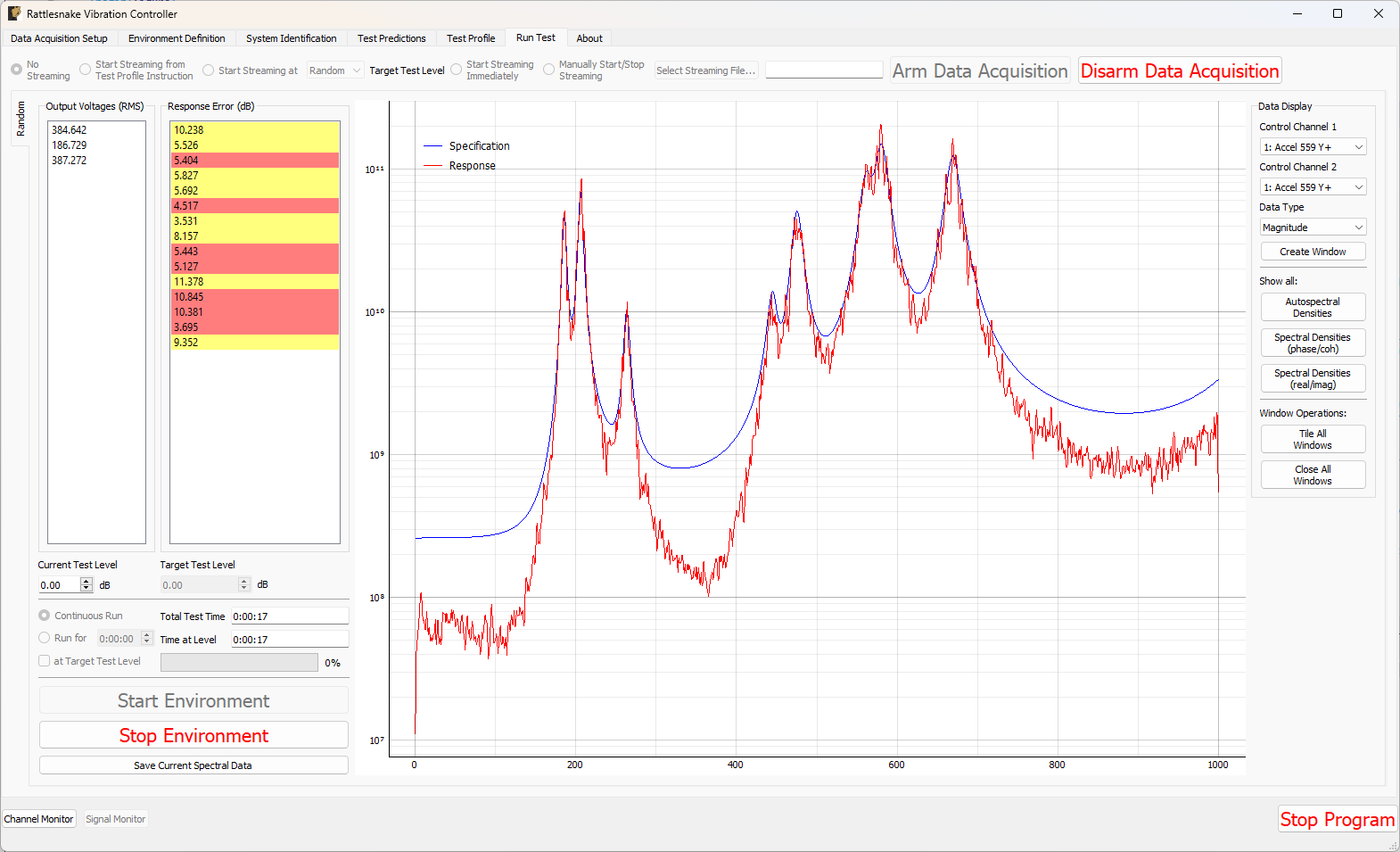Click the Rattlesnake app icon in title bar
Screen dimensions: 1400x852
tap(14, 13)
